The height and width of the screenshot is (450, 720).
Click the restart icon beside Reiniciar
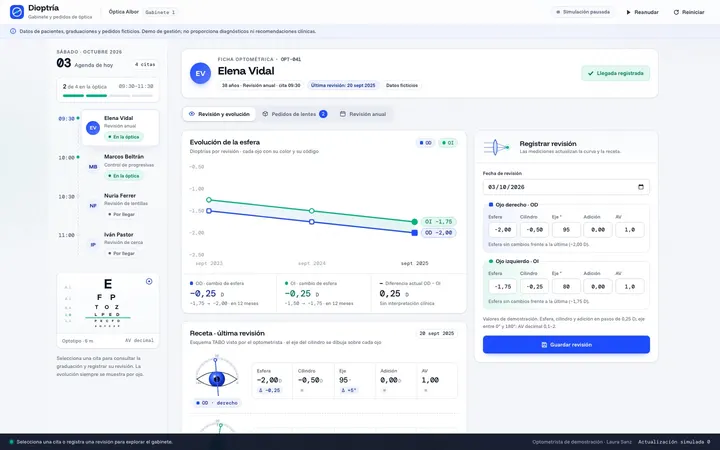click(x=676, y=12)
